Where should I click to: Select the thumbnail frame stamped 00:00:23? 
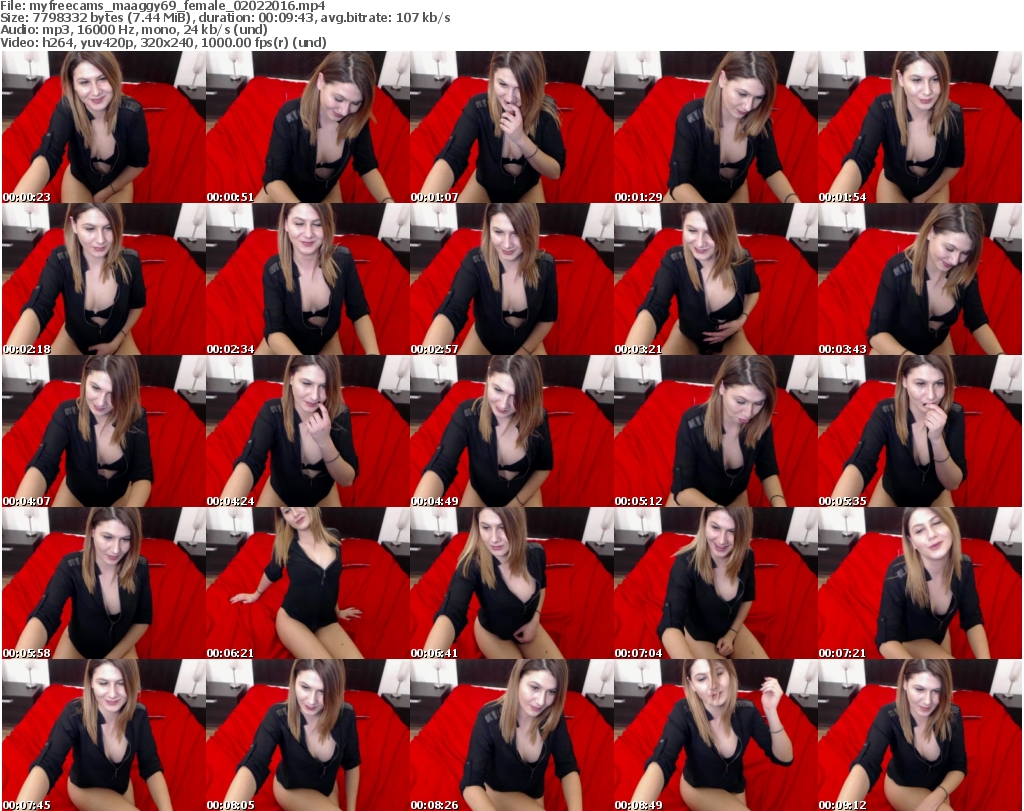point(104,127)
